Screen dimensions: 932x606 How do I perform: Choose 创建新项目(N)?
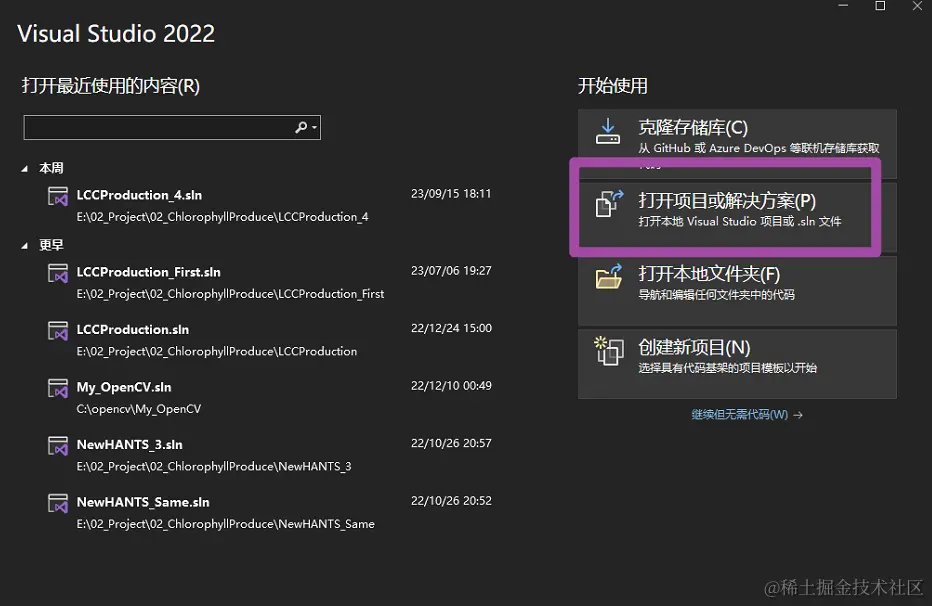(737, 364)
